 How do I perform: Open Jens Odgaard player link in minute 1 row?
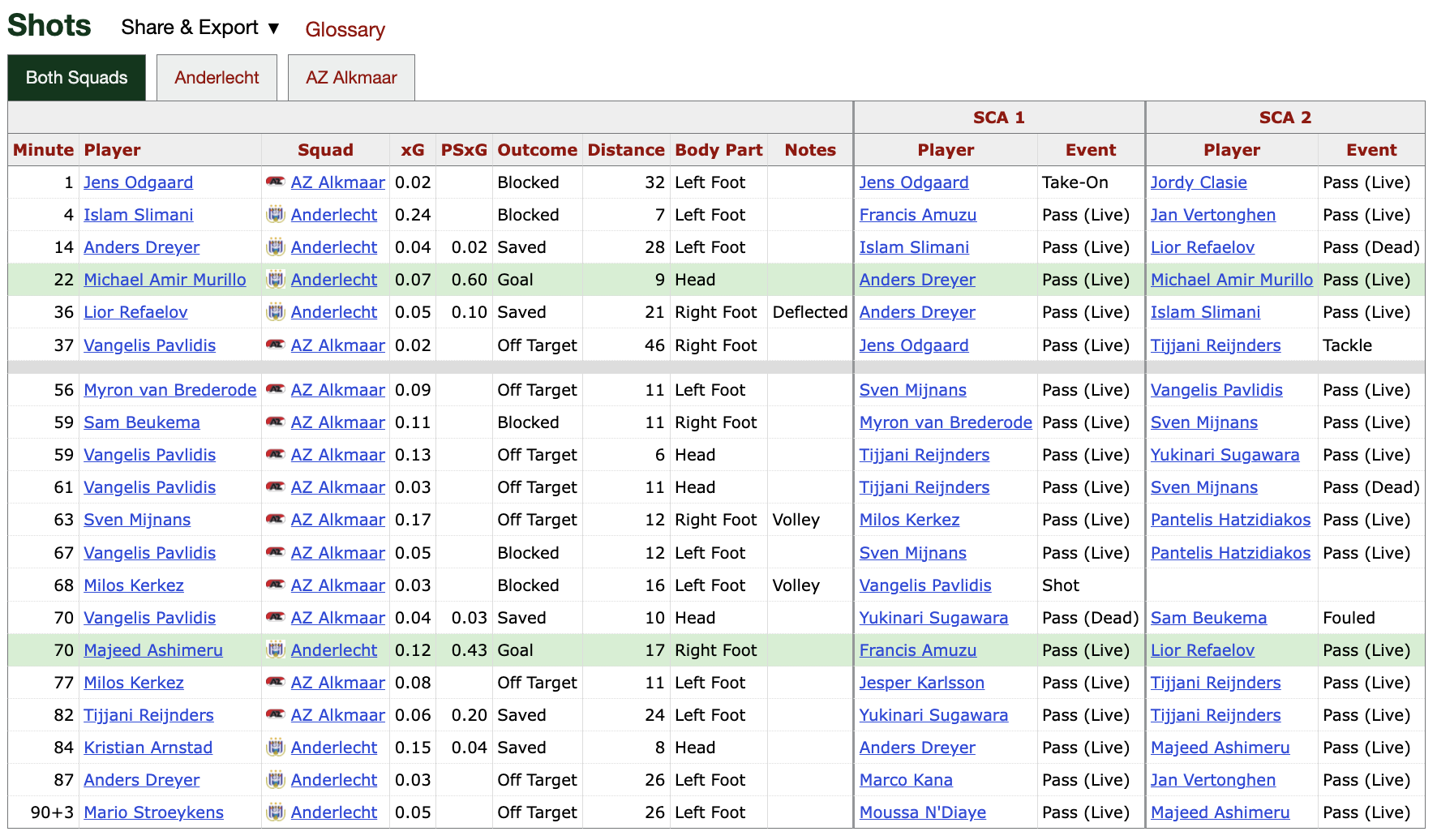tap(138, 182)
